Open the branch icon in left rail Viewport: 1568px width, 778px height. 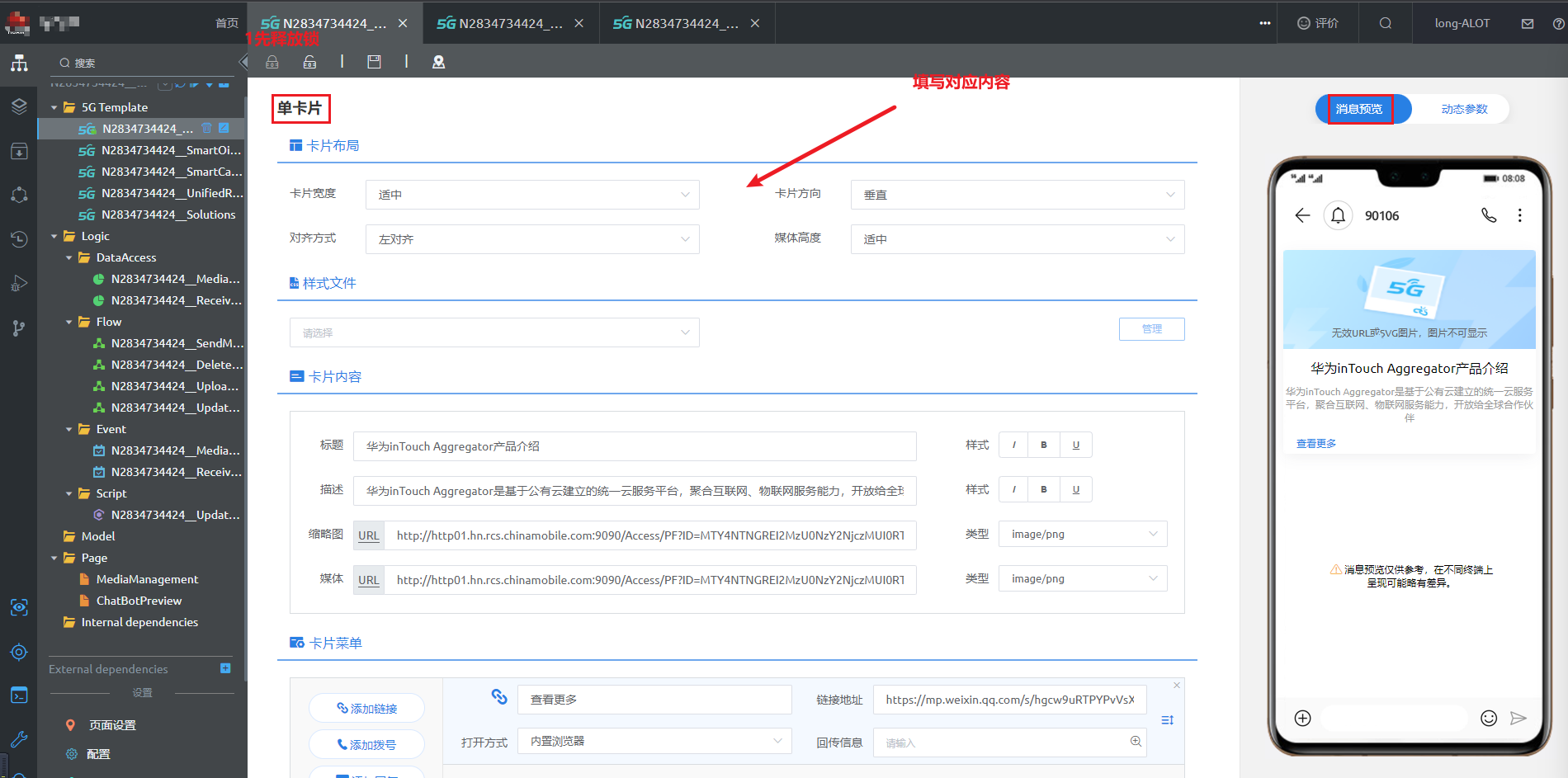pyautogui.click(x=19, y=328)
